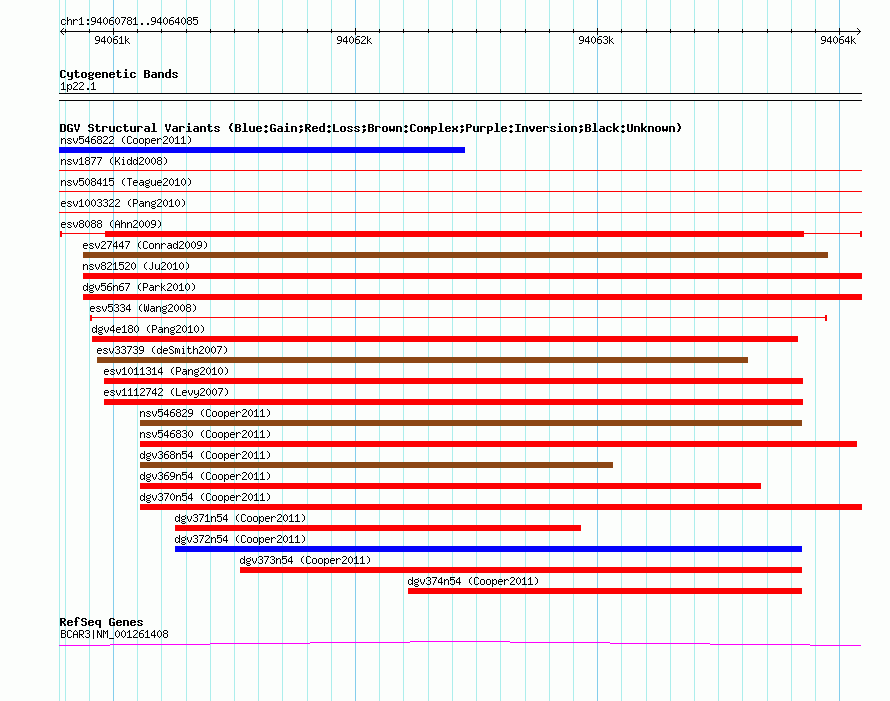Click the blue nsv546822 gain bar

pos(262,150)
